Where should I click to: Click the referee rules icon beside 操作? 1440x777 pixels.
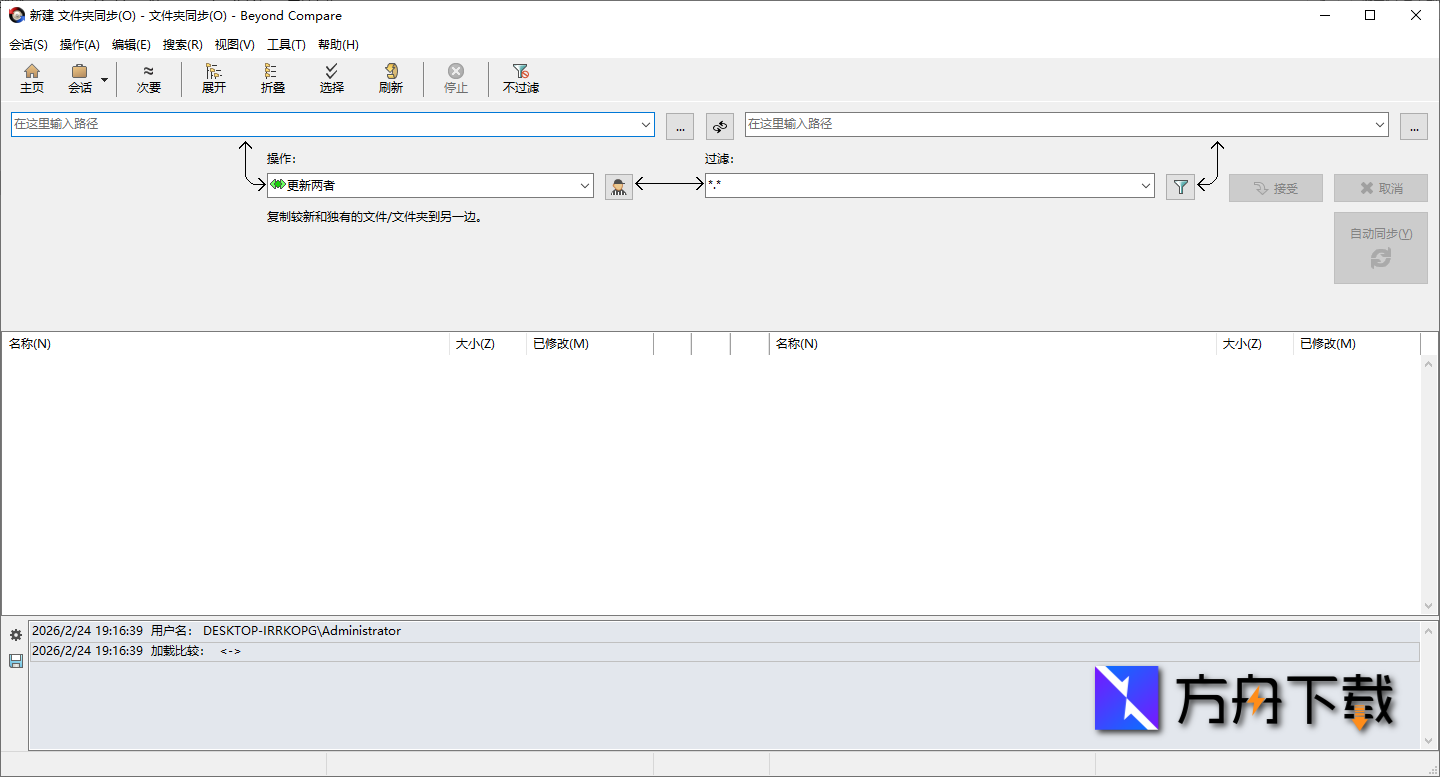(619, 187)
